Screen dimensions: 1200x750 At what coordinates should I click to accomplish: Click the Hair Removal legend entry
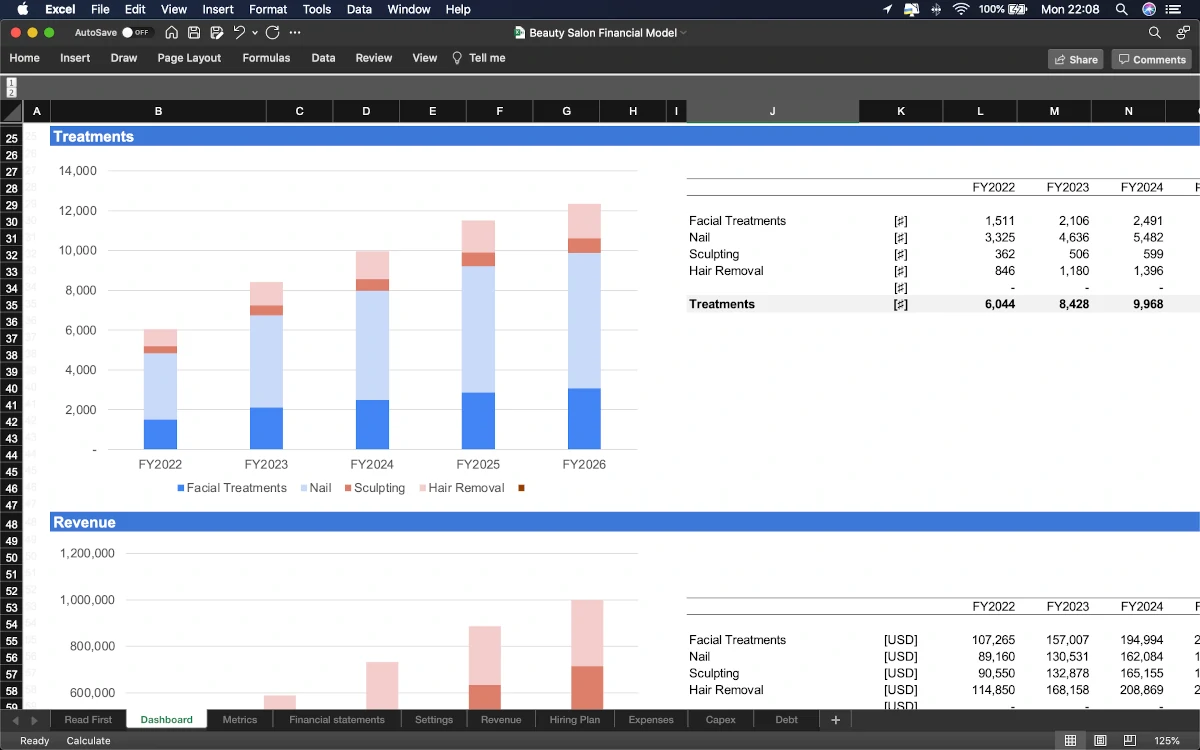(x=461, y=488)
